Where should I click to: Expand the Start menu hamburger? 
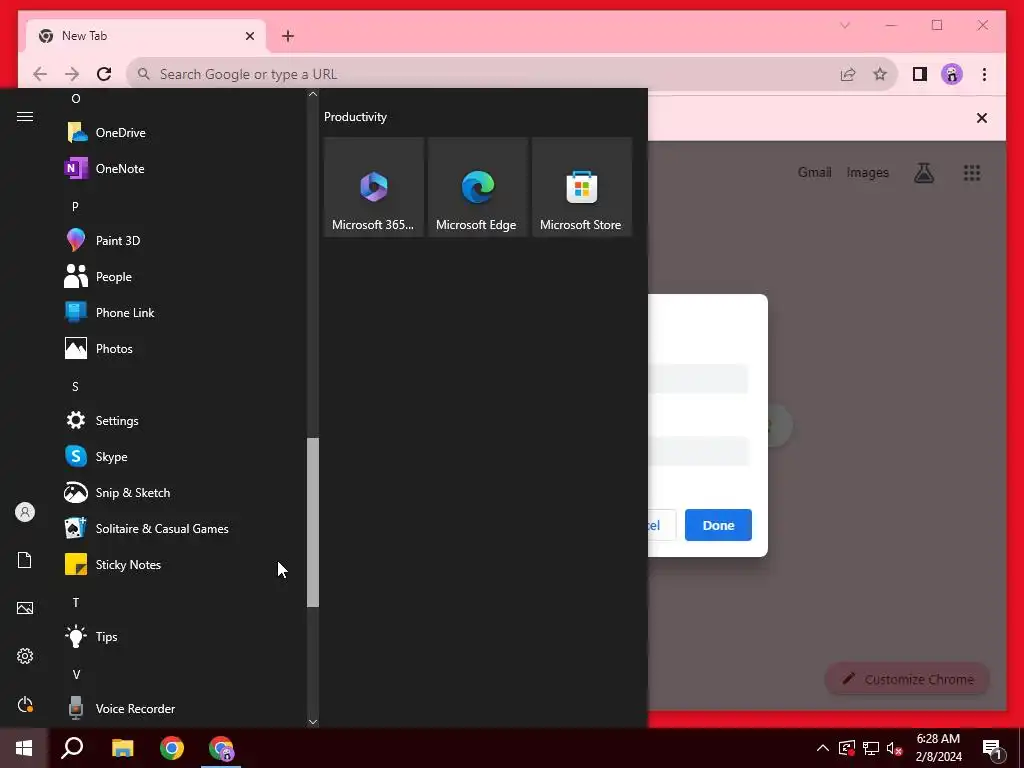click(25, 117)
